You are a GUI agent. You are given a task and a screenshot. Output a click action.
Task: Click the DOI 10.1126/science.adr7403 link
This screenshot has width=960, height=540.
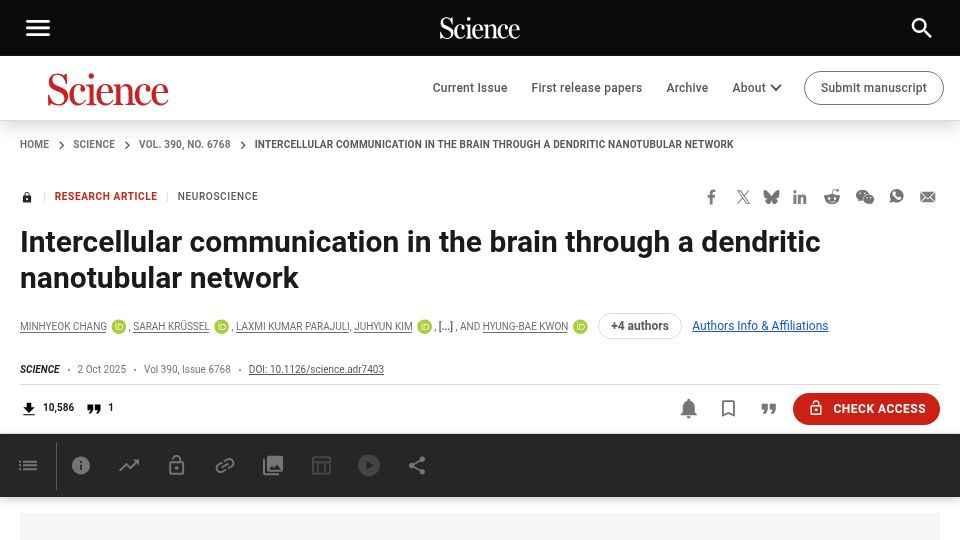pos(316,369)
